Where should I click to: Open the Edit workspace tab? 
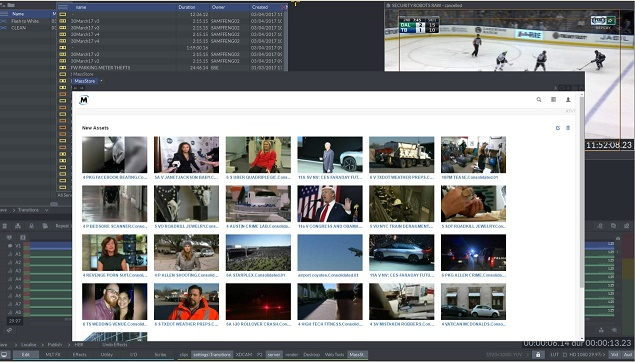26,355
